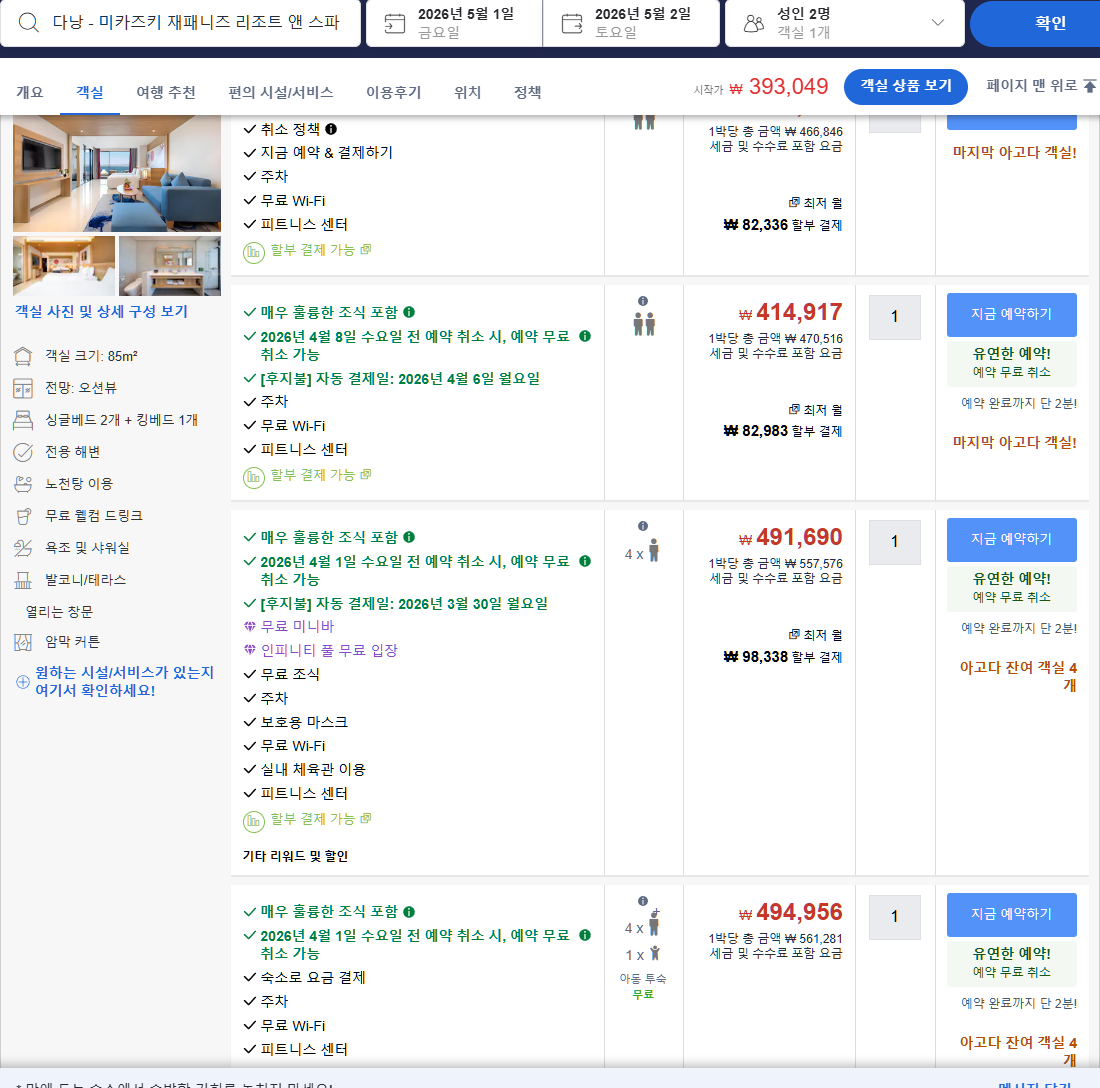Switch to the 객실 tab
Image resolution: width=1100 pixels, height=1088 pixels.
pyautogui.click(x=90, y=92)
